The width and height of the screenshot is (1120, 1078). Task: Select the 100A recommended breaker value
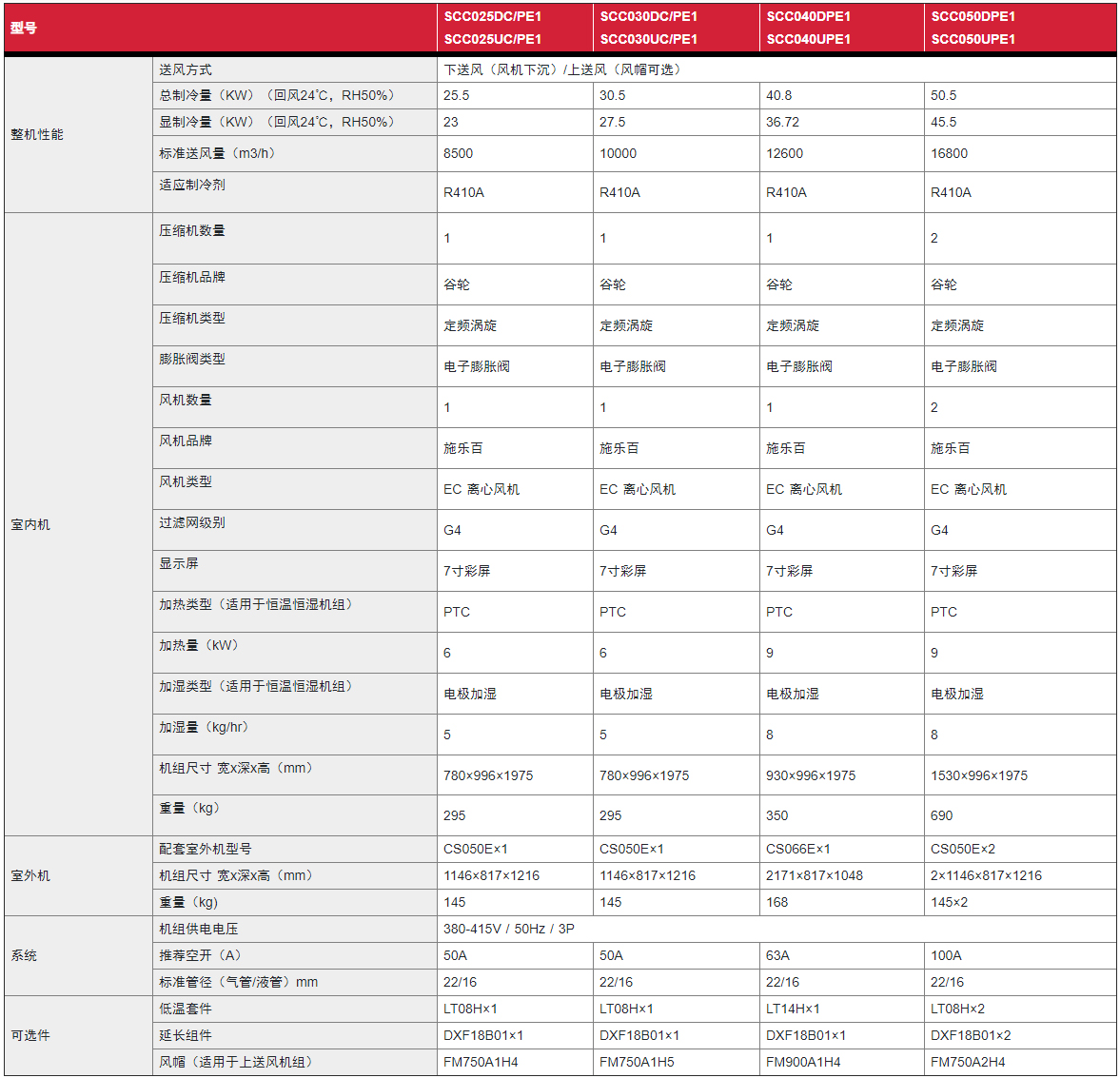click(946, 955)
